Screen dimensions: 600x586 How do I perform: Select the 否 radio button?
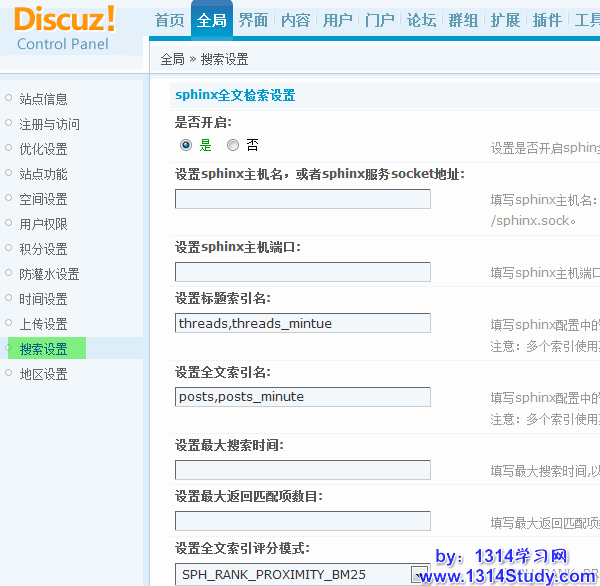tap(233, 145)
